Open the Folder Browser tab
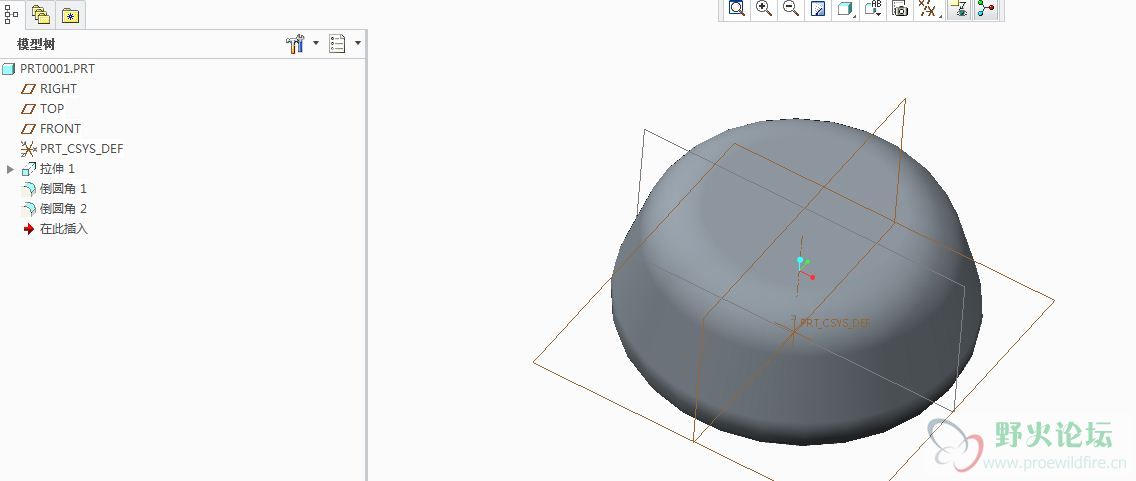The width and height of the screenshot is (1136, 481). (41, 15)
